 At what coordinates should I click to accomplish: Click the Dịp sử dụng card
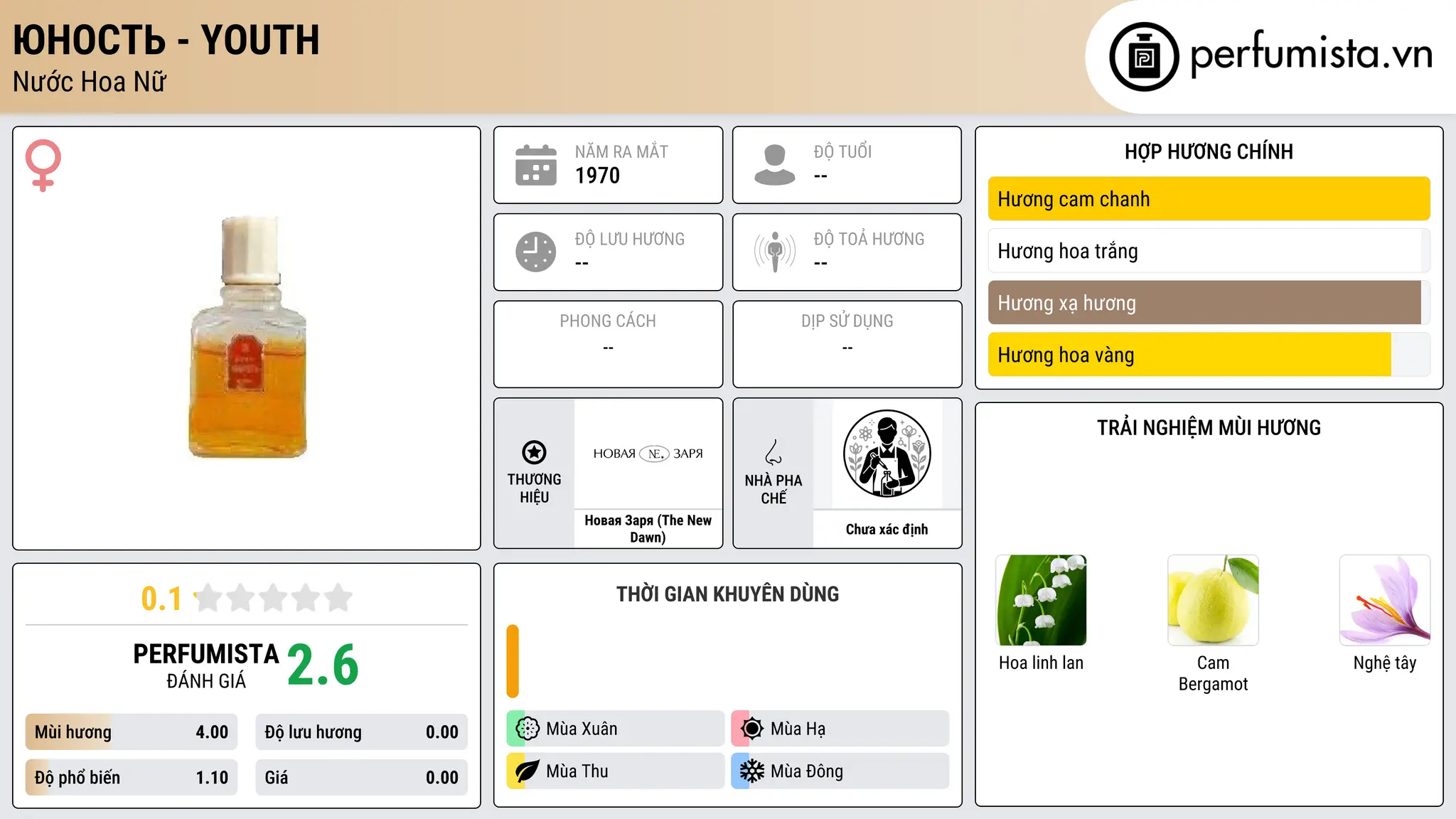[847, 344]
